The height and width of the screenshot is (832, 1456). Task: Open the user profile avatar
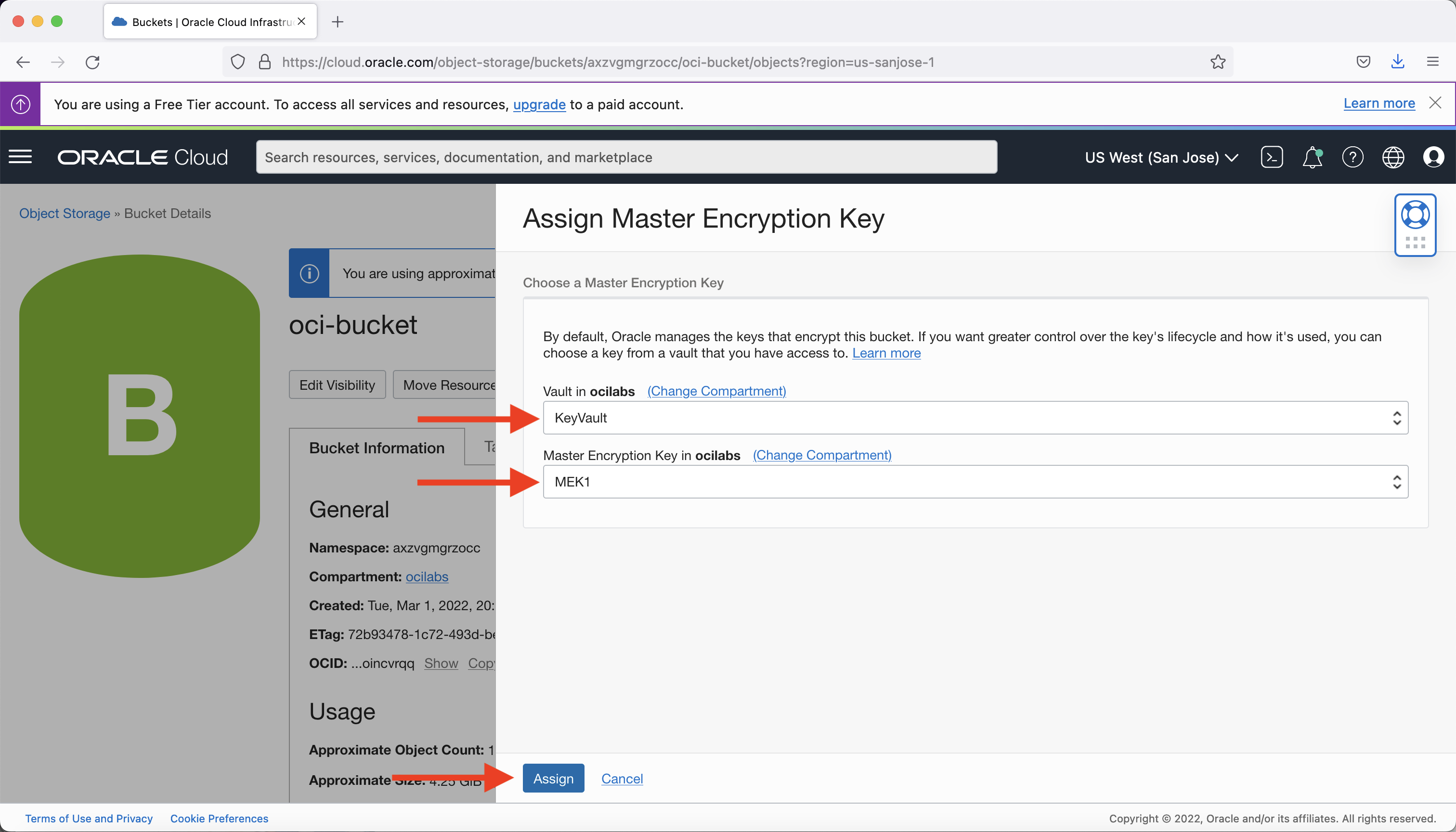tap(1434, 156)
